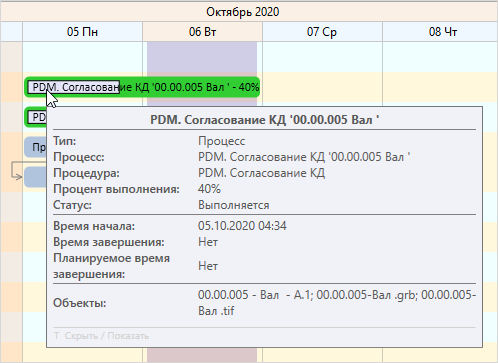The image size is (498, 363).
Task: Select the '08 Чт' day column header
Action: (x=440, y=32)
